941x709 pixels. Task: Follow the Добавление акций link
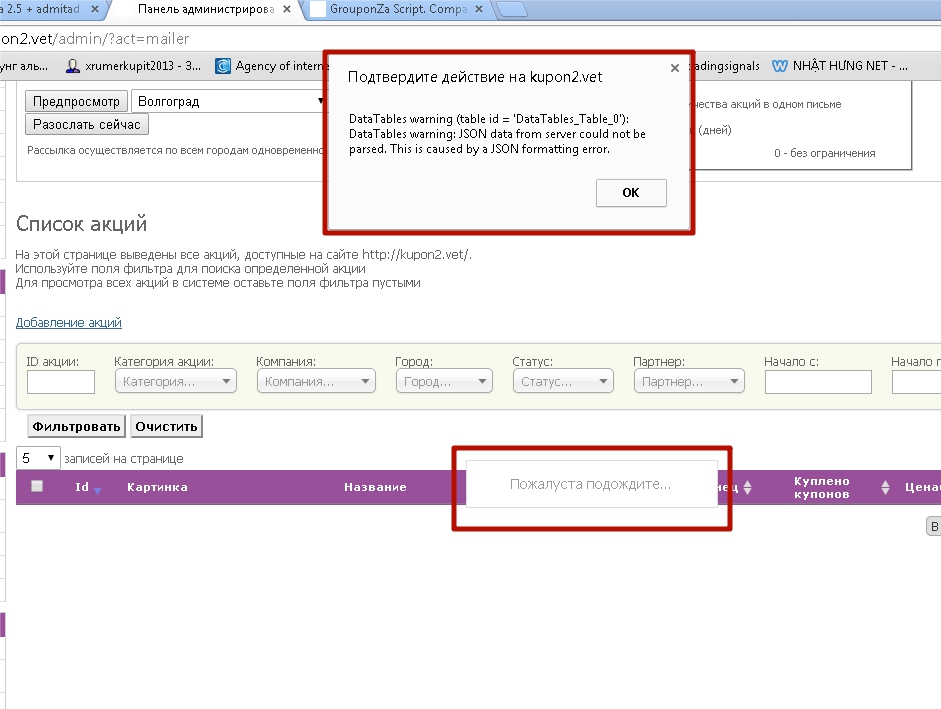(68, 323)
